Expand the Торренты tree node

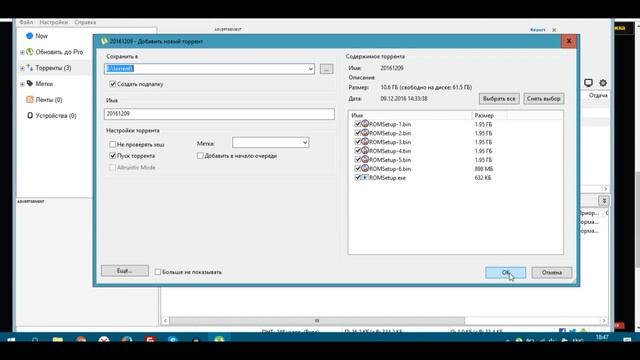tap(22, 68)
